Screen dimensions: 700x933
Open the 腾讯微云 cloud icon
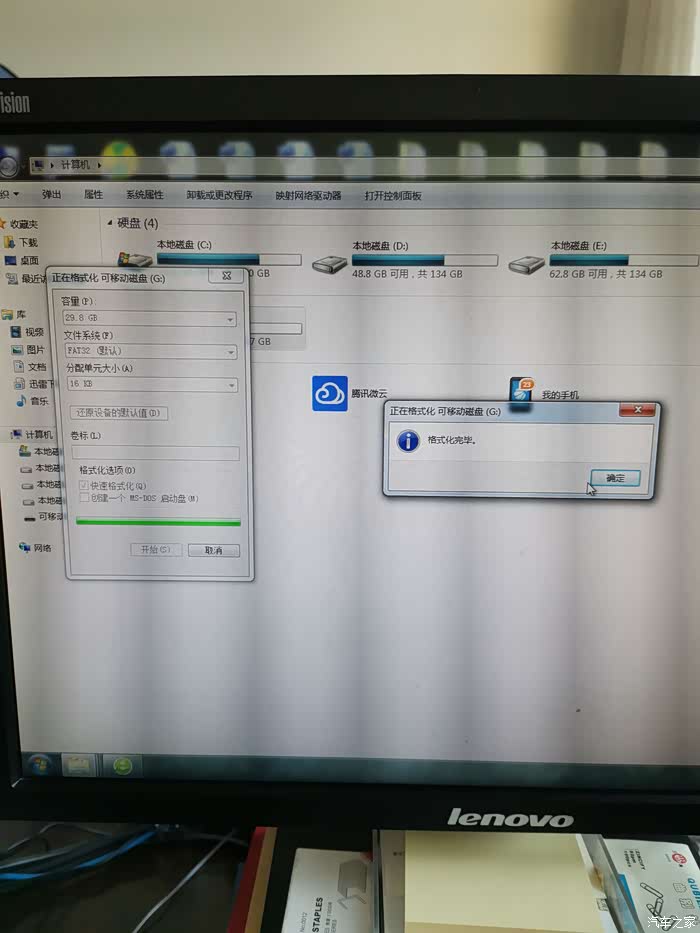(330, 393)
